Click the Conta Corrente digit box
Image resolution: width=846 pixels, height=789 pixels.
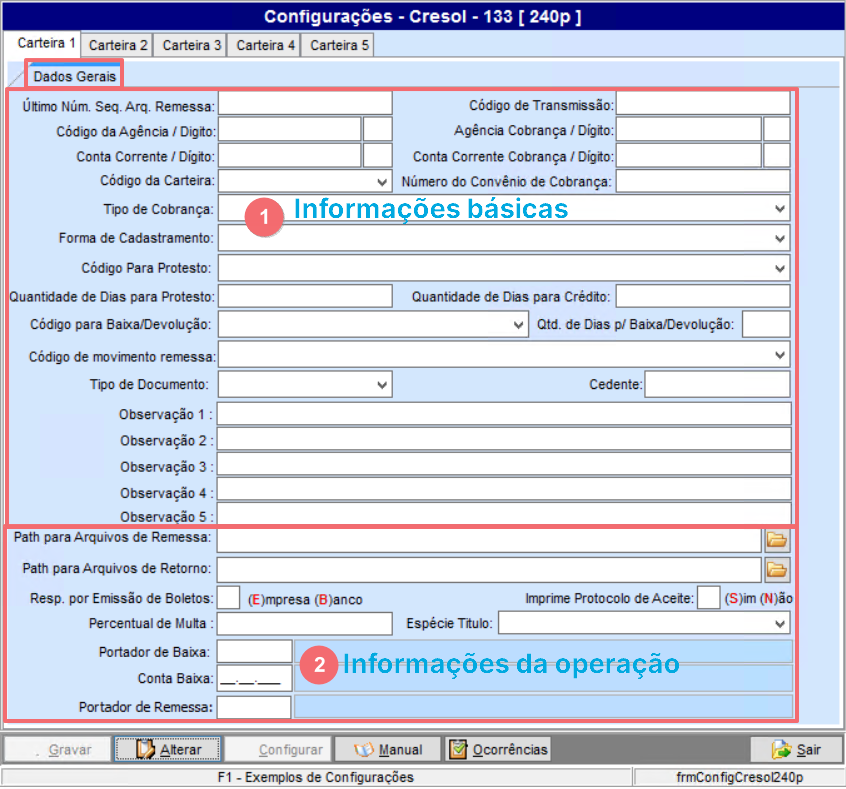pos(377,155)
